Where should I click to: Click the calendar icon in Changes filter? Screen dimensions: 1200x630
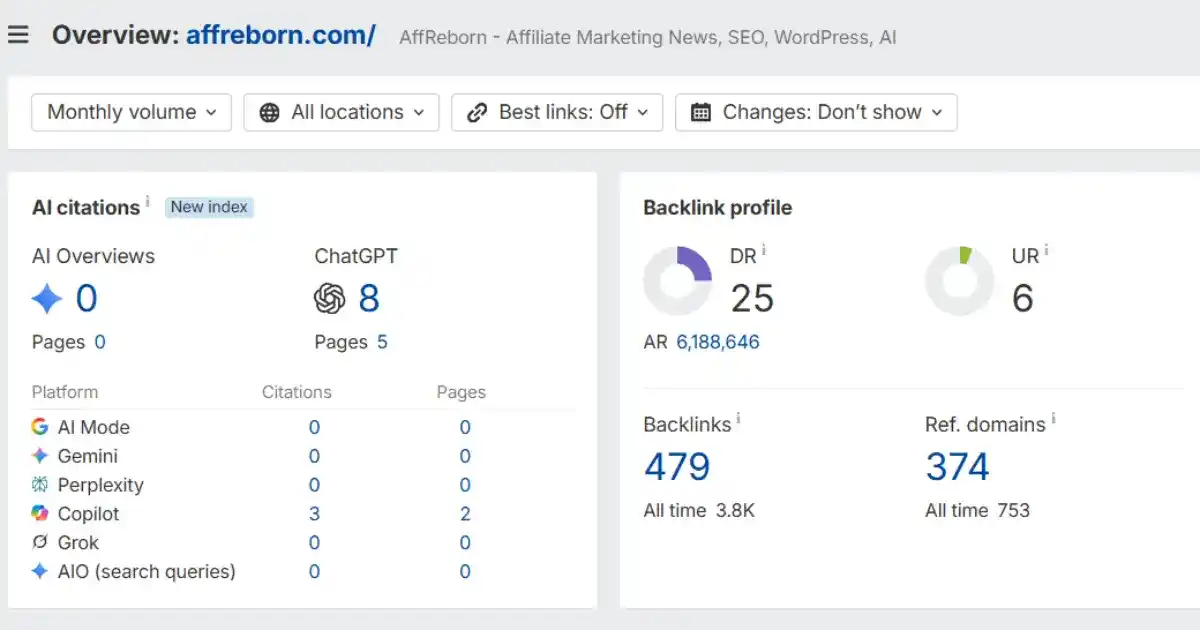click(702, 112)
